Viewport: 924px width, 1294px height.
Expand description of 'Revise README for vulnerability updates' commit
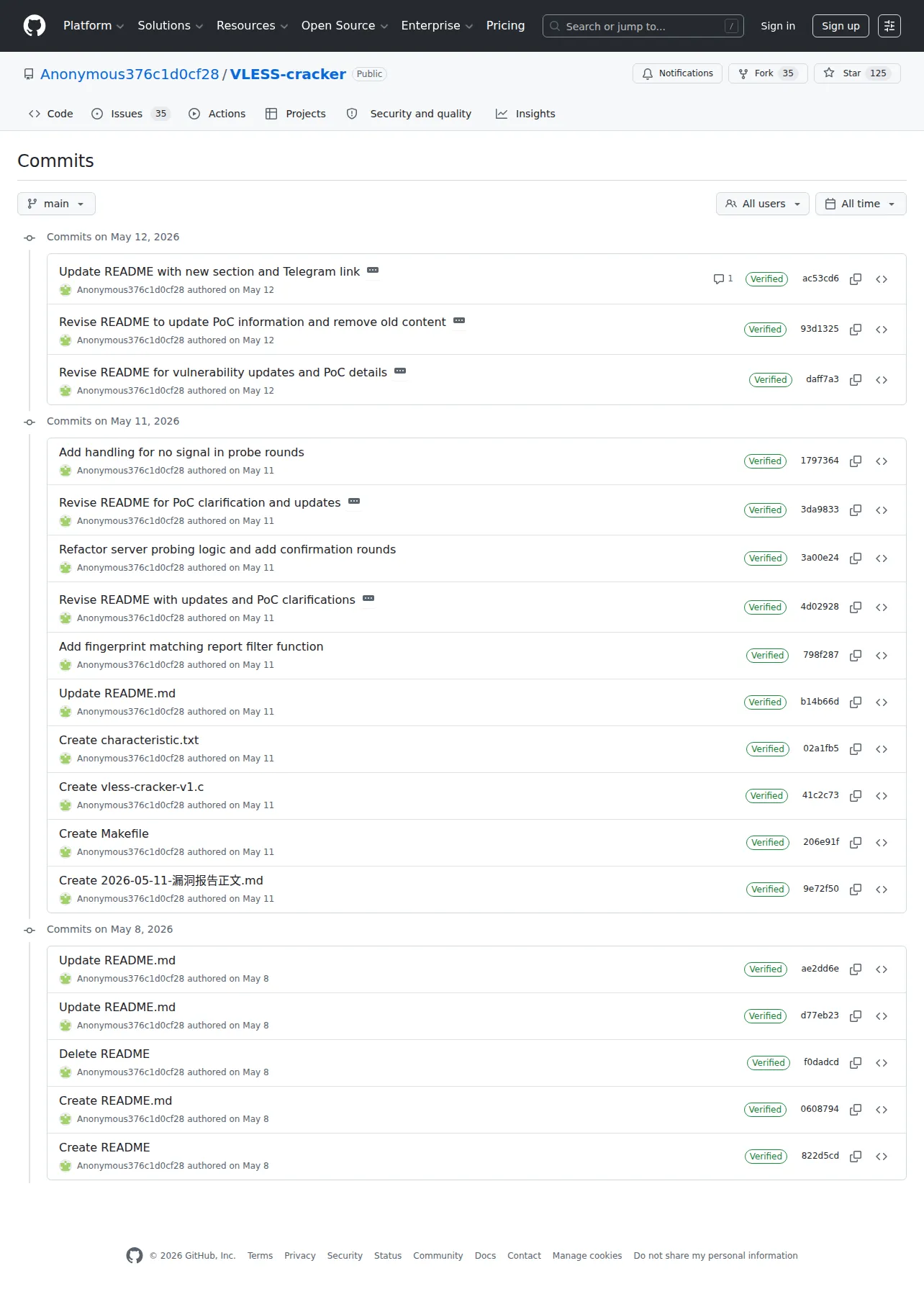pos(400,371)
